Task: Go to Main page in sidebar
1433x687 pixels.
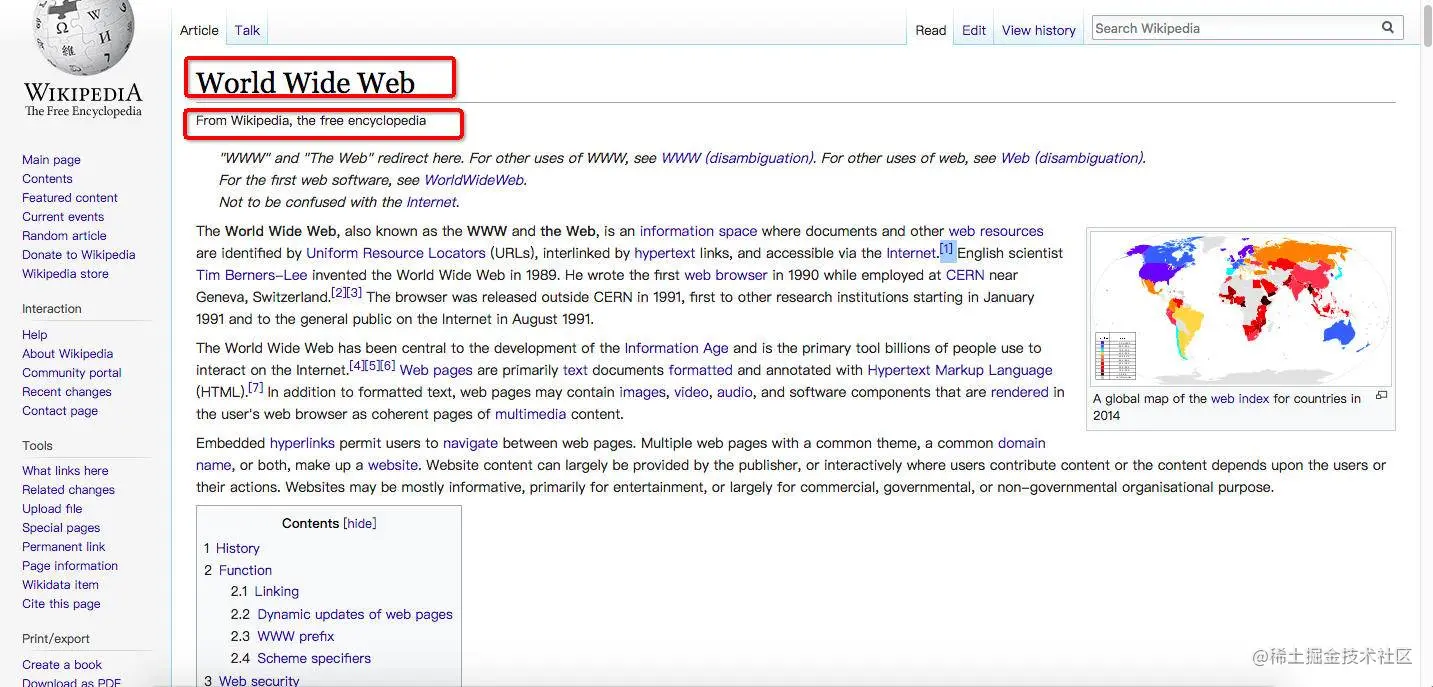Action: [x=51, y=160]
